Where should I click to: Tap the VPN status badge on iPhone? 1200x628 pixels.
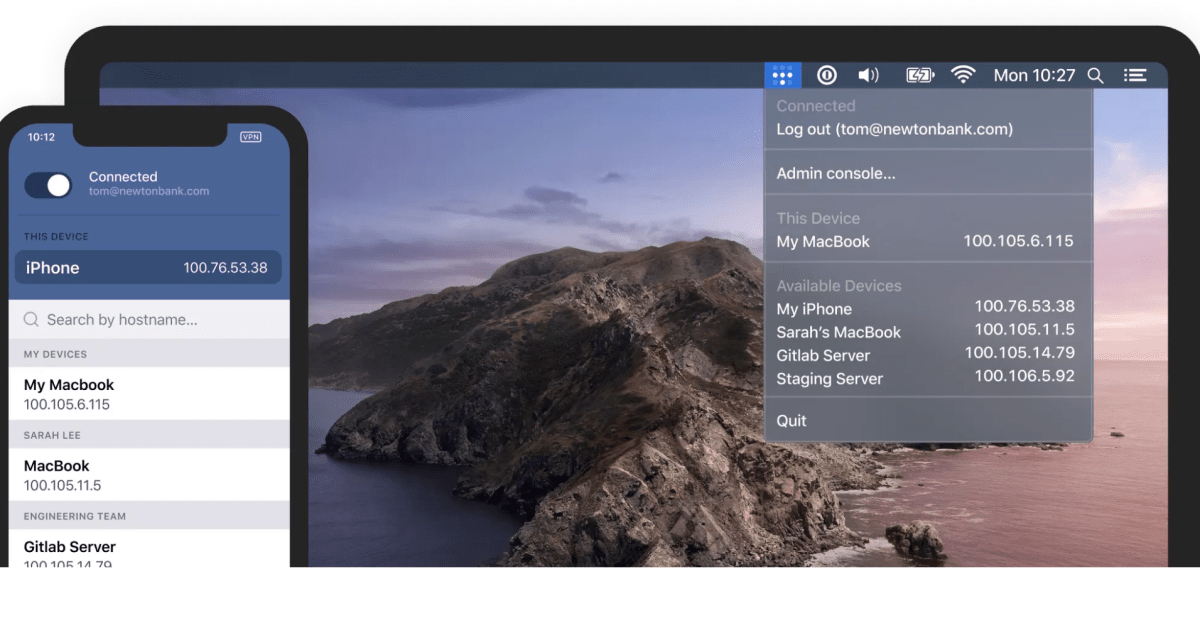tap(250, 137)
